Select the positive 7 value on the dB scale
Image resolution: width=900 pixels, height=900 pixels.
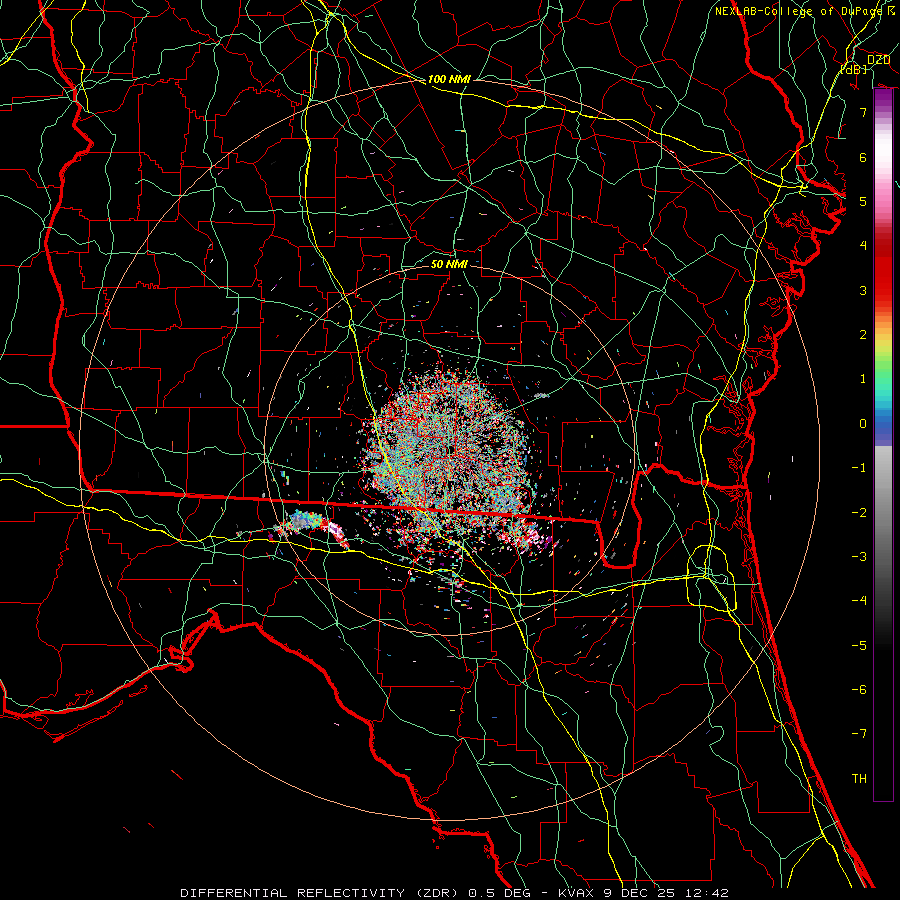863,112
